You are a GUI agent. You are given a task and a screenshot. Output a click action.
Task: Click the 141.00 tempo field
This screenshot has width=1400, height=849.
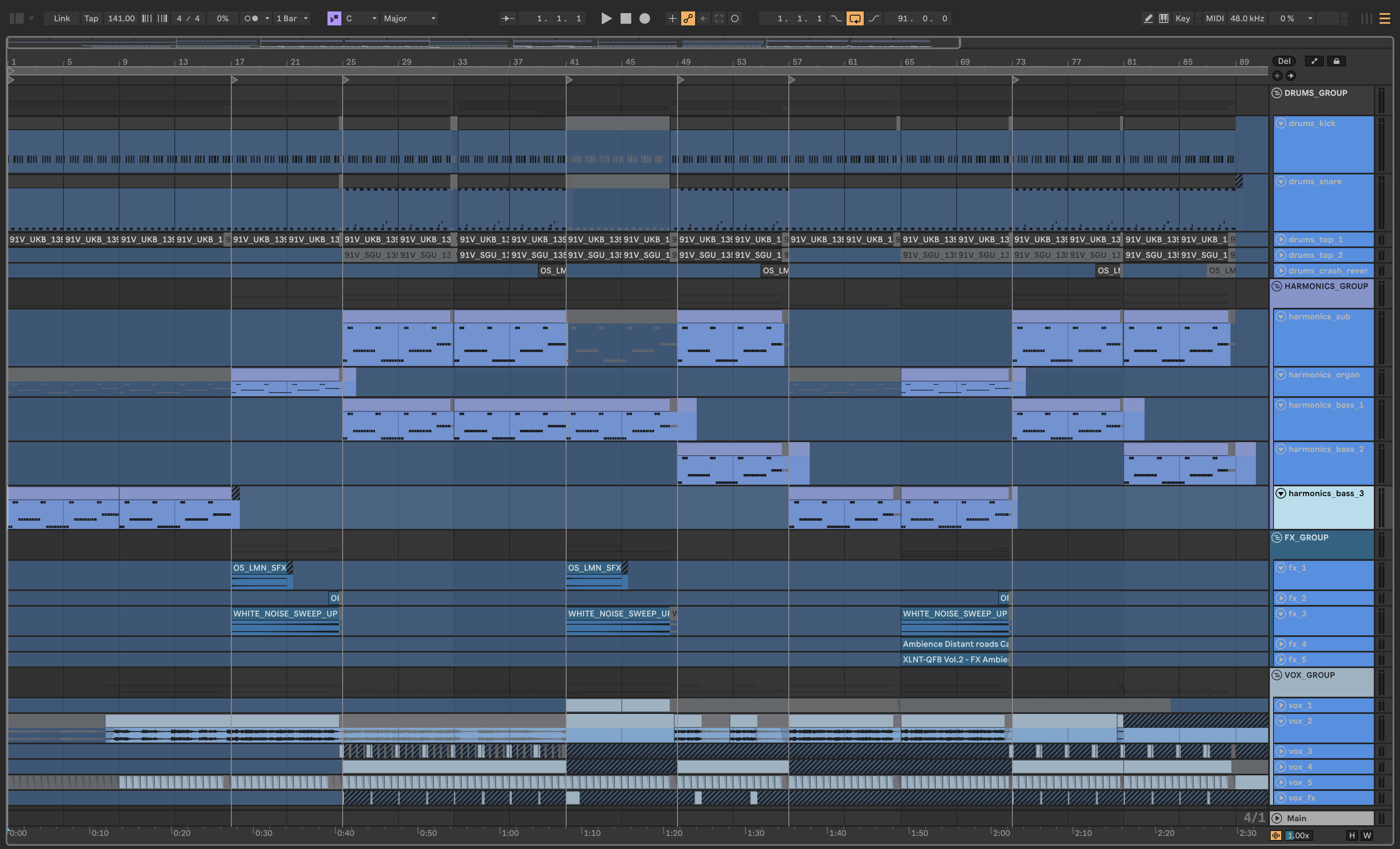point(121,18)
